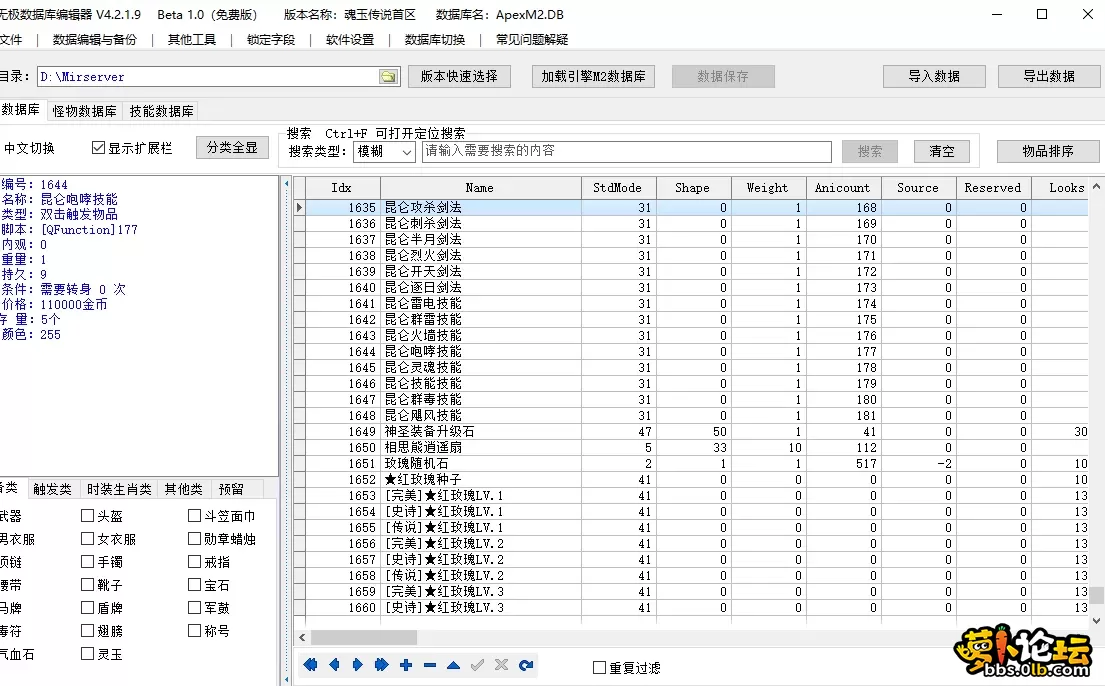Viewport: 1105px width, 686px height.
Task: Click the 导出数据 export button
Action: [x=1048, y=75]
